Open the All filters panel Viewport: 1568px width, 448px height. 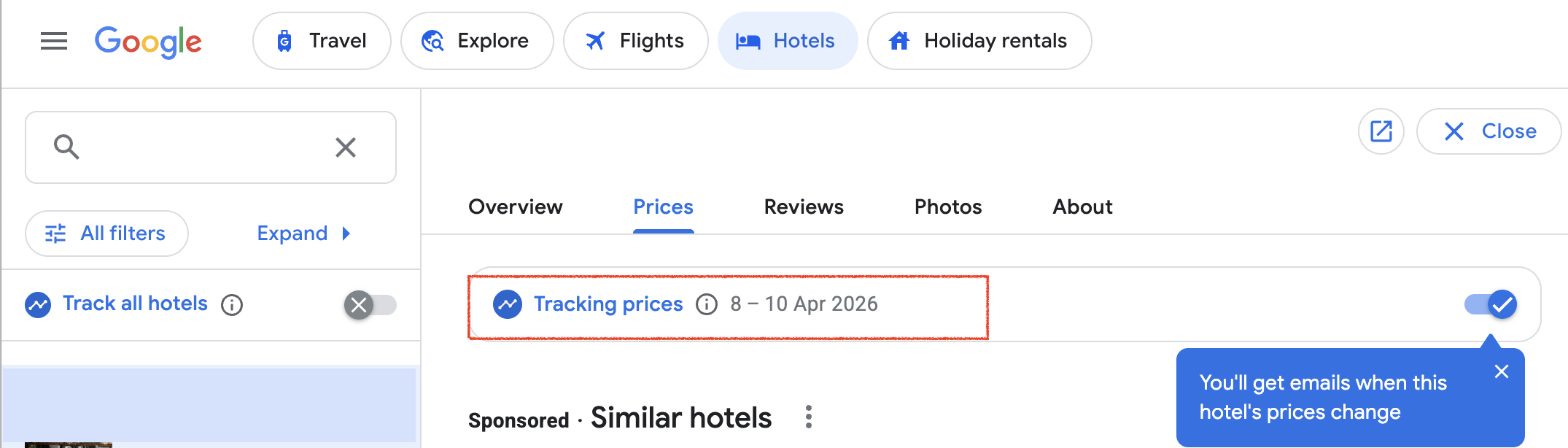click(x=106, y=233)
